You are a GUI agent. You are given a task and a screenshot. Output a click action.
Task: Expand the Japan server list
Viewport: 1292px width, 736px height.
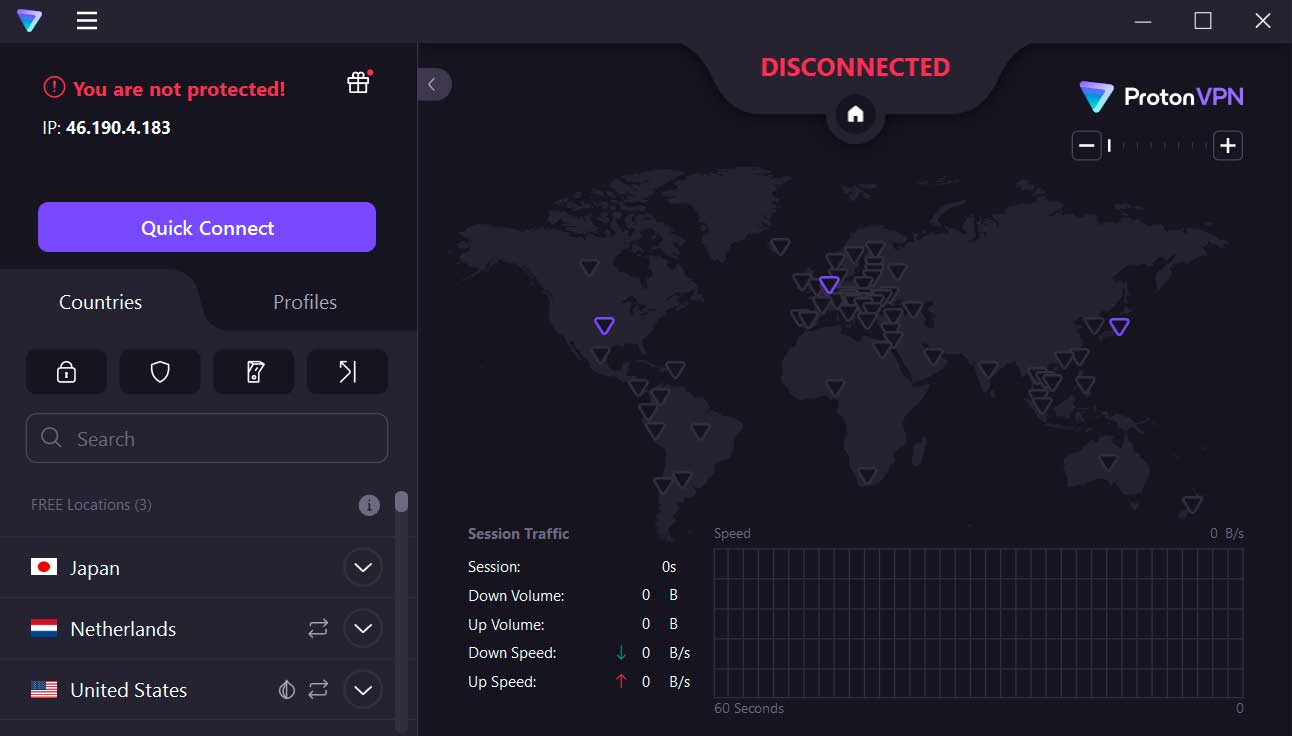click(x=362, y=567)
